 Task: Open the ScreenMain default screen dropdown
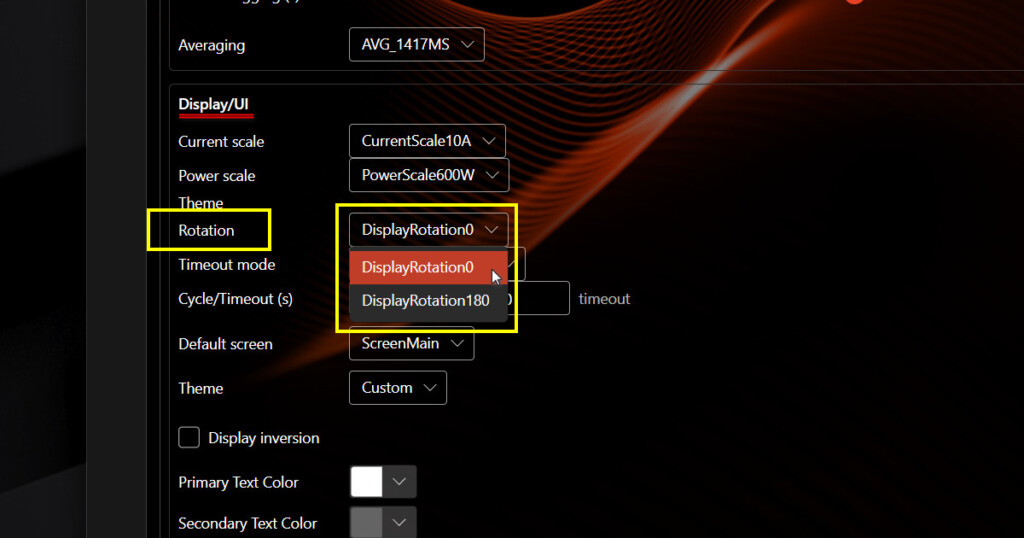tap(411, 343)
